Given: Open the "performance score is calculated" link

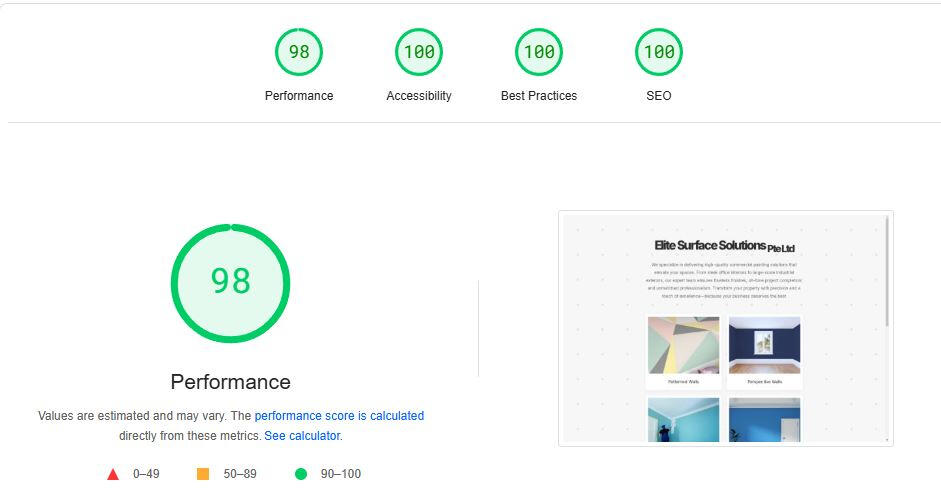Looking at the screenshot, I should [x=339, y=416].
